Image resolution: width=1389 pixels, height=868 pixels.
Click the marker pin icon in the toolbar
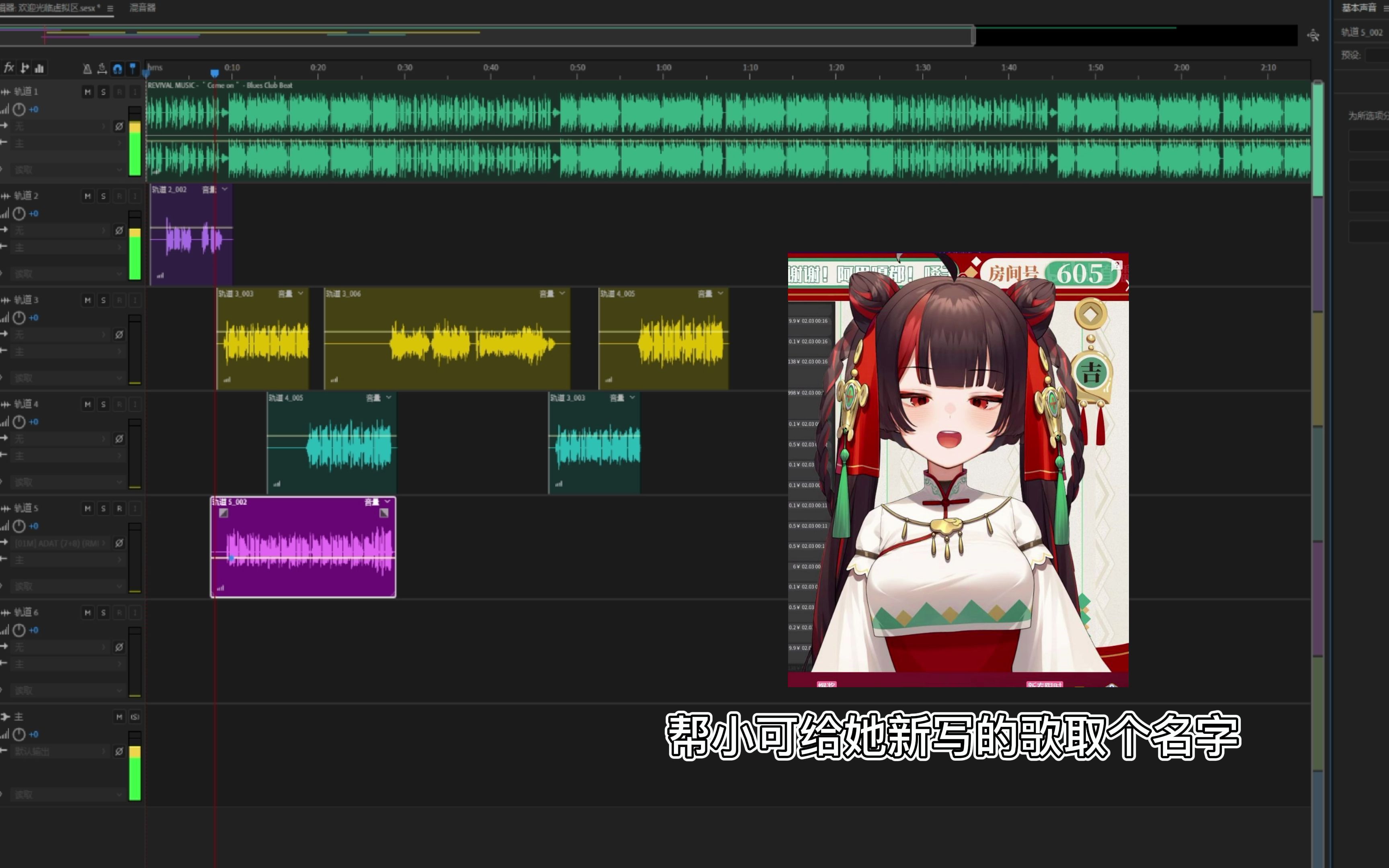(133, 69)
